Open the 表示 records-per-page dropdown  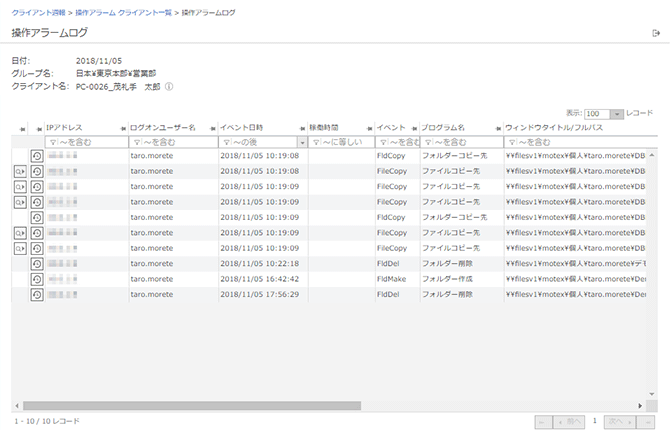(x=616, y=114)
